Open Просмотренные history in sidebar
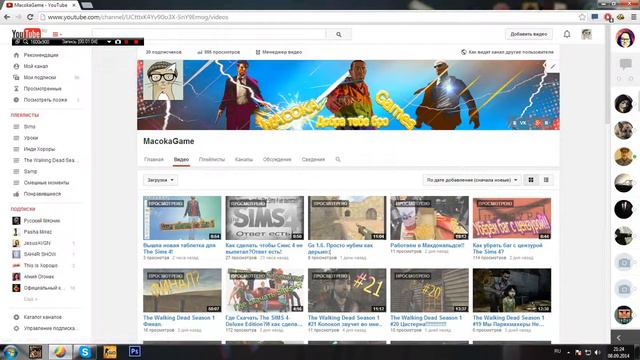 (x=42, y=89)
